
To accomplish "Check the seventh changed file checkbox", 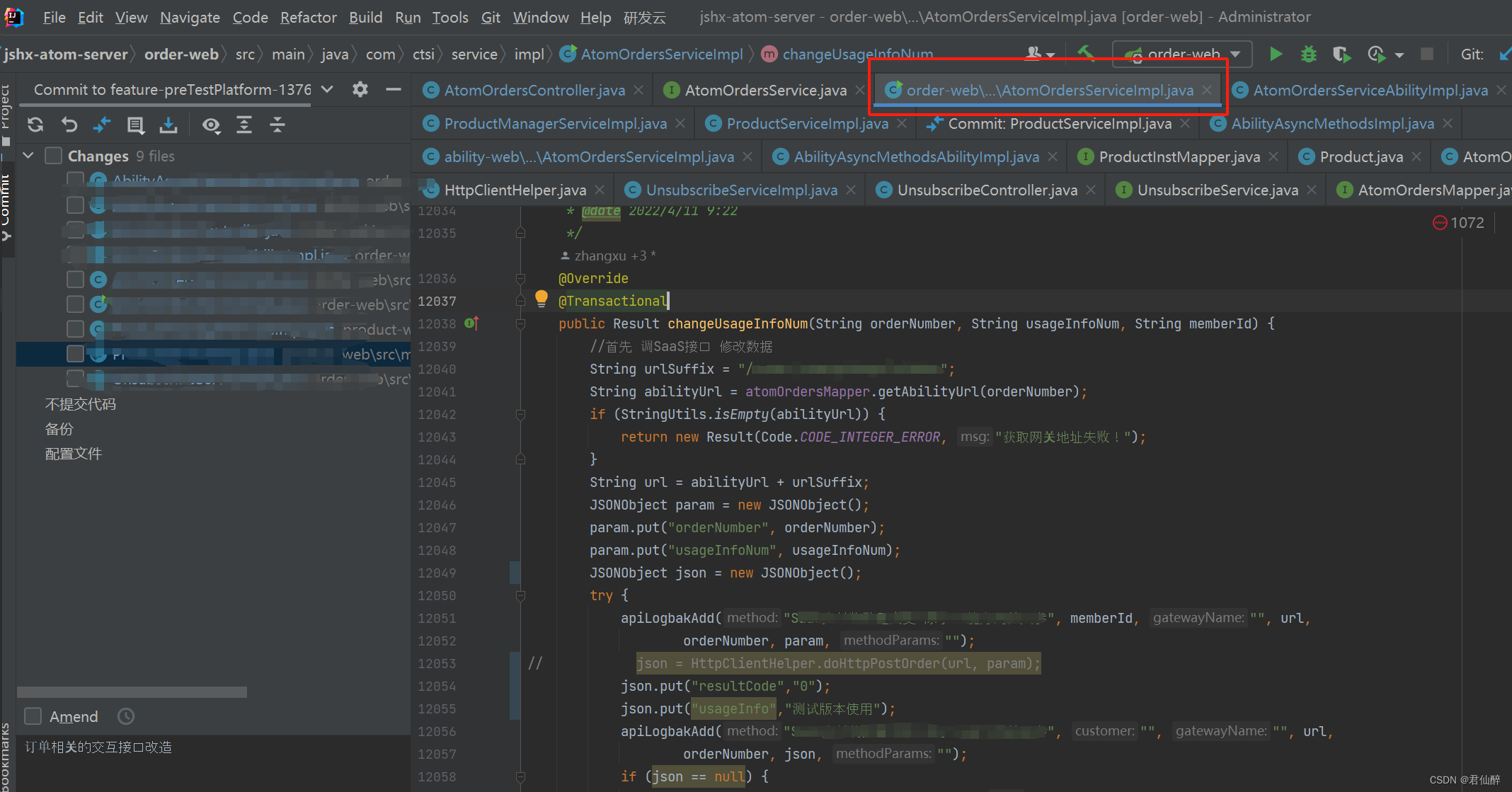I will pyautogui.click(x=75, y=328).
